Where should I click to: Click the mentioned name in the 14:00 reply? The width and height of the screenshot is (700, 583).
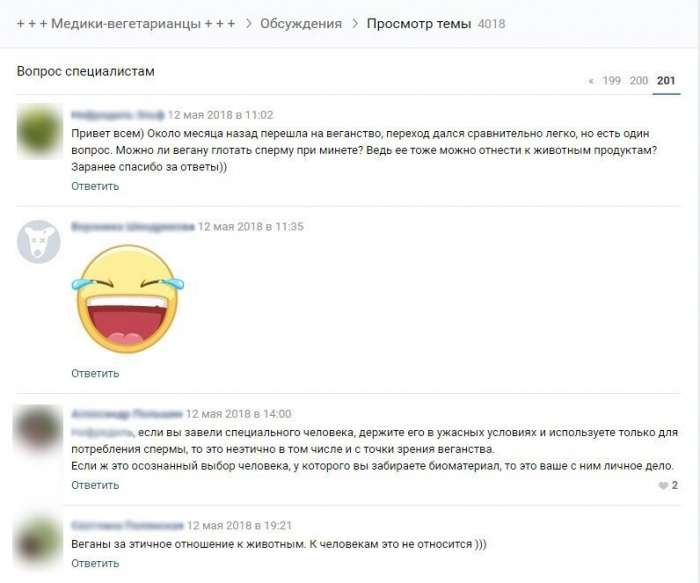click(102, 433)
